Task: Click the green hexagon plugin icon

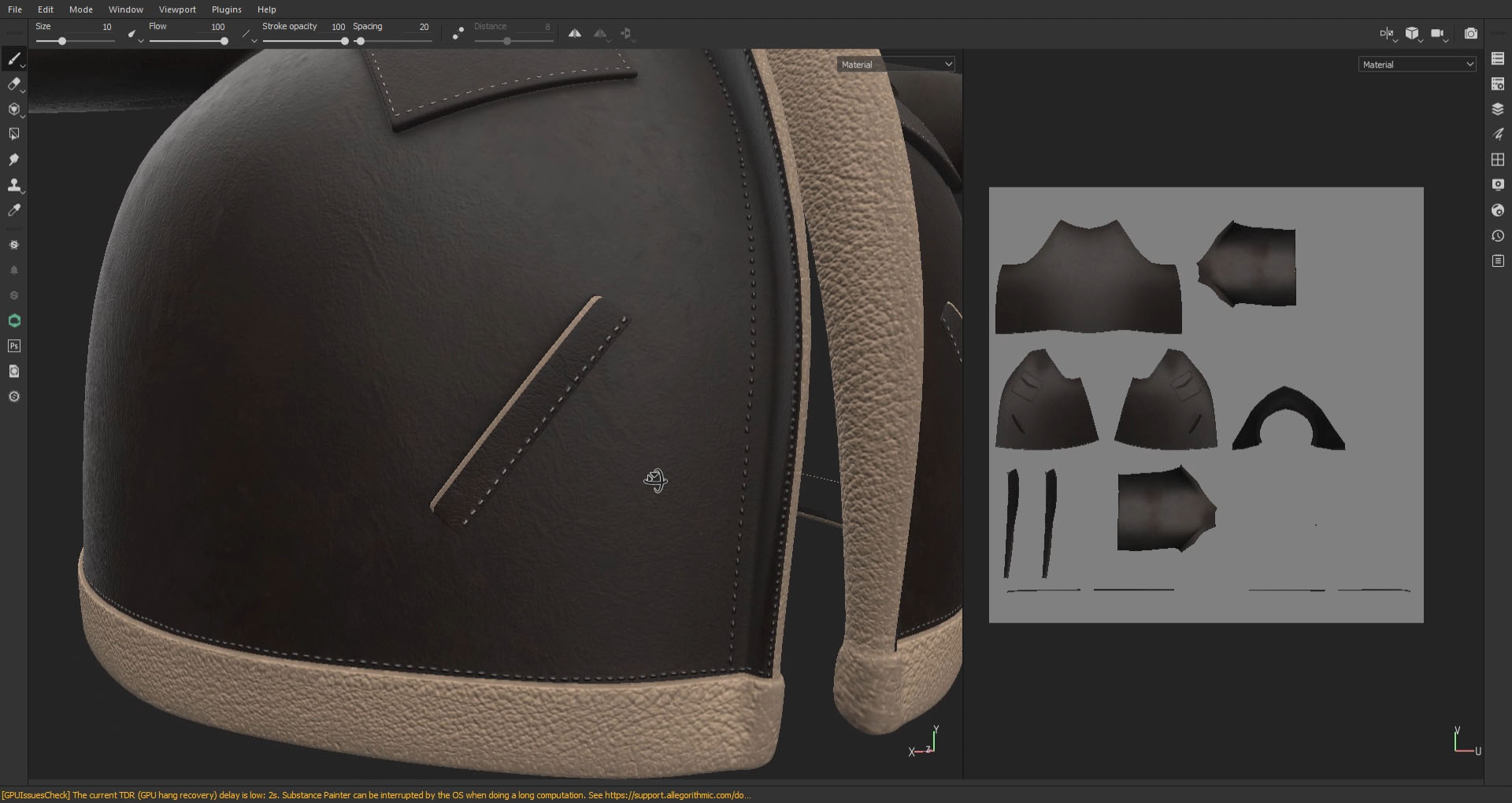Action: [x=13, y=320]
